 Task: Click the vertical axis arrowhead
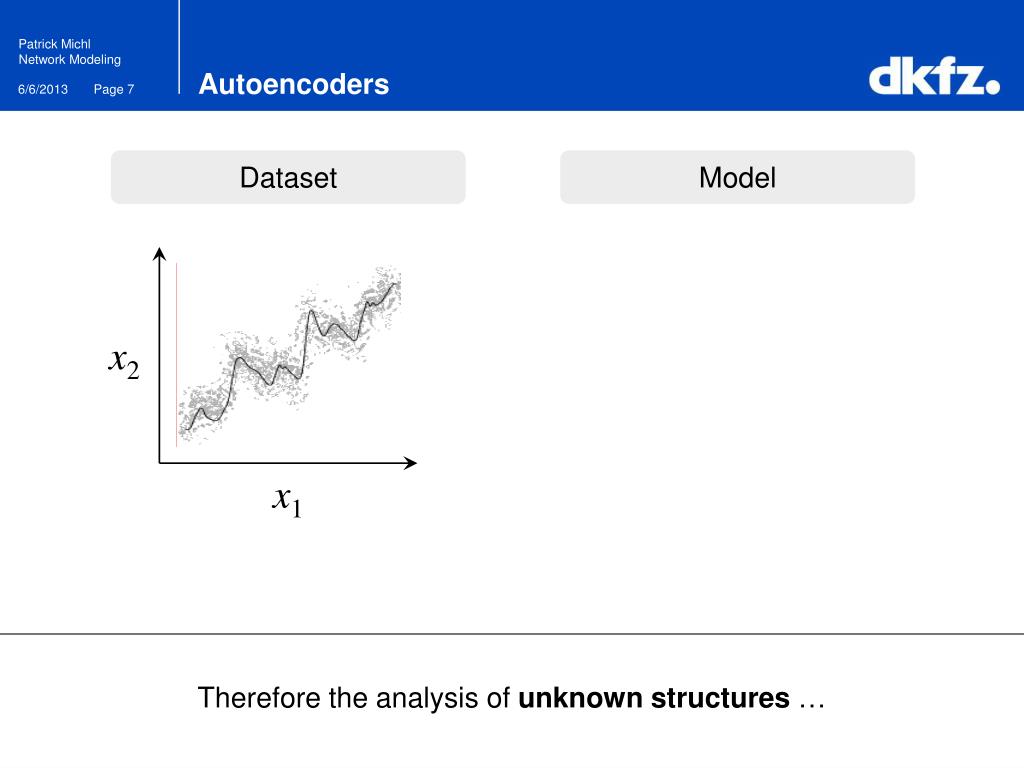coord(159,253)
